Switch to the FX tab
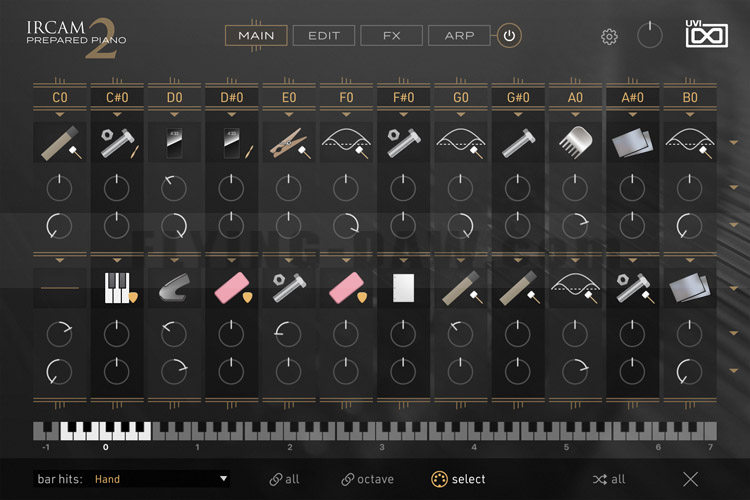This screenshot has height=500, width=750. tap(391, 36)
